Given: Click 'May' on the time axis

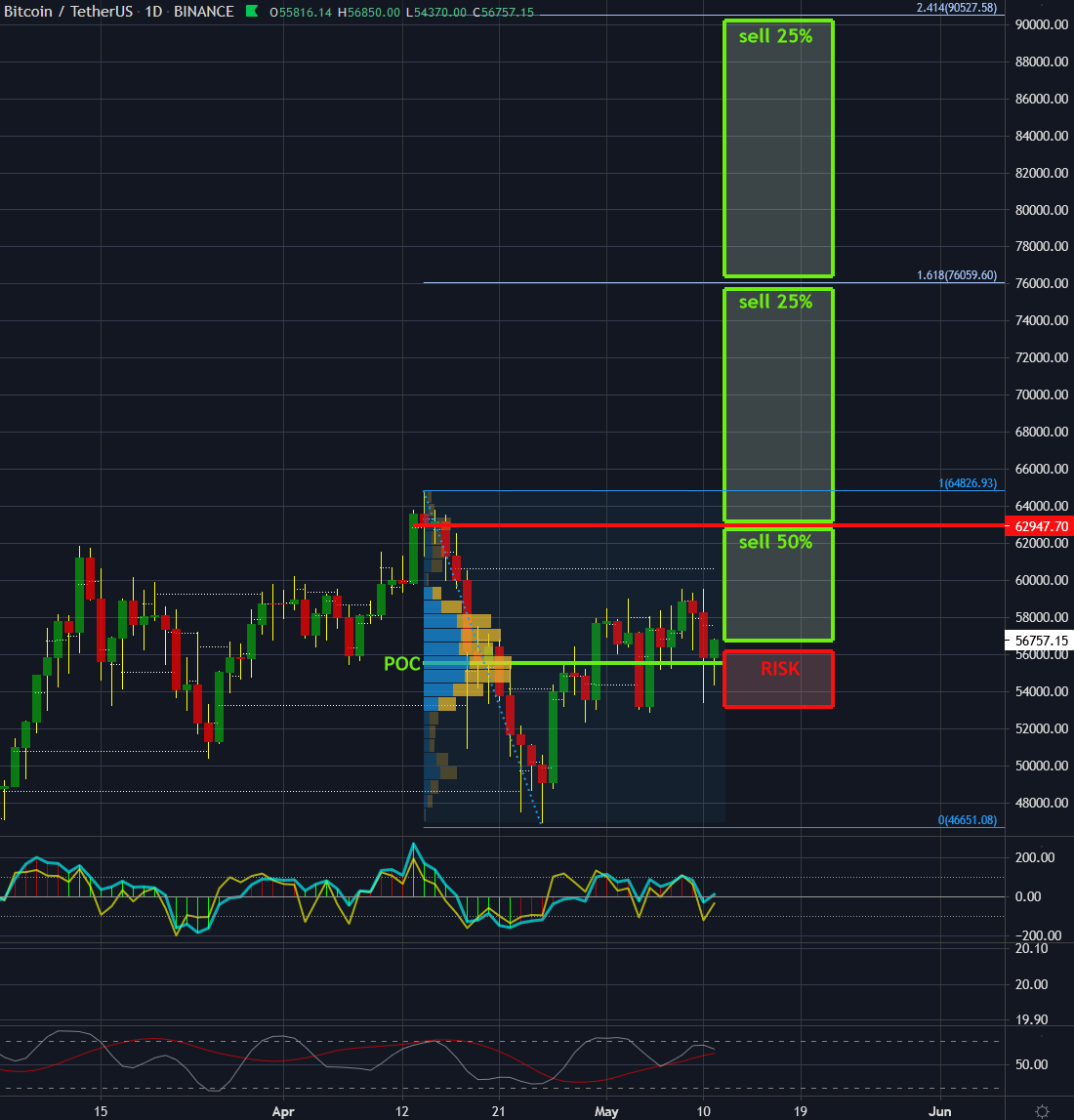Looking at the screenshot, I should (x=606, y=1111).
